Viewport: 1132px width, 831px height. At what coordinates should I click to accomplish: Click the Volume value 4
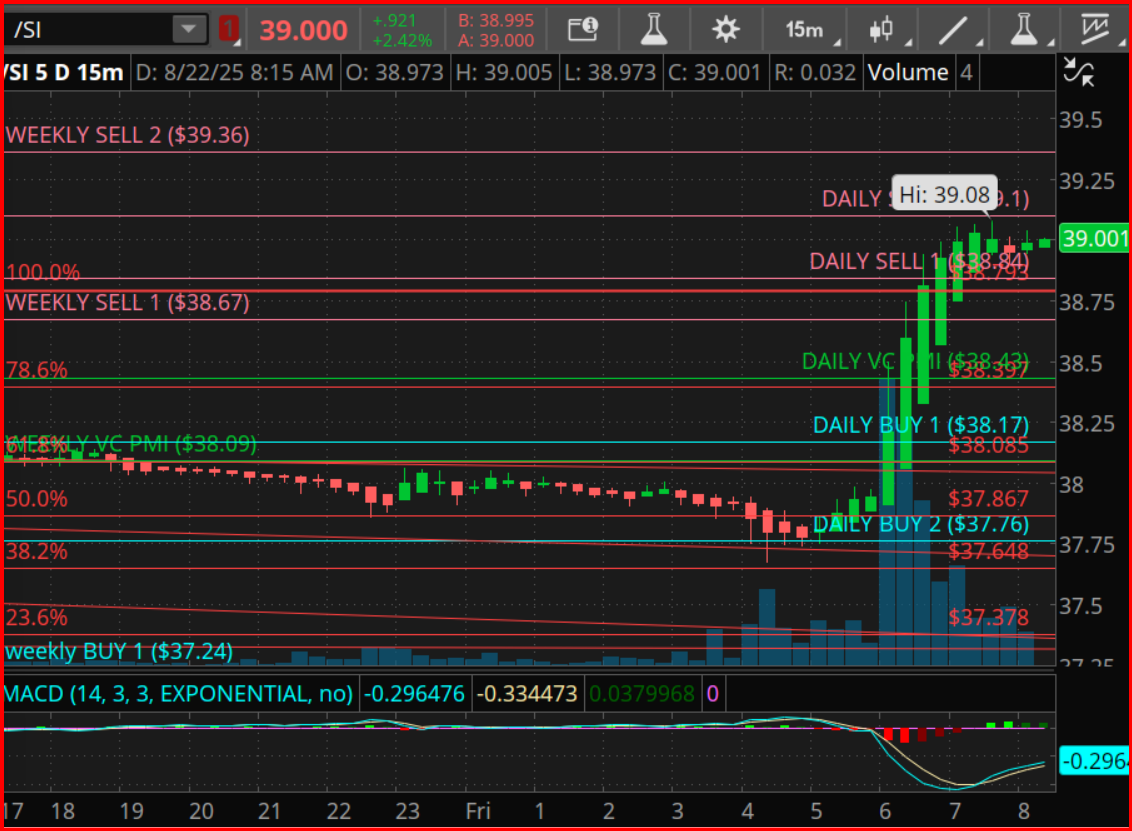coord(966,72)
